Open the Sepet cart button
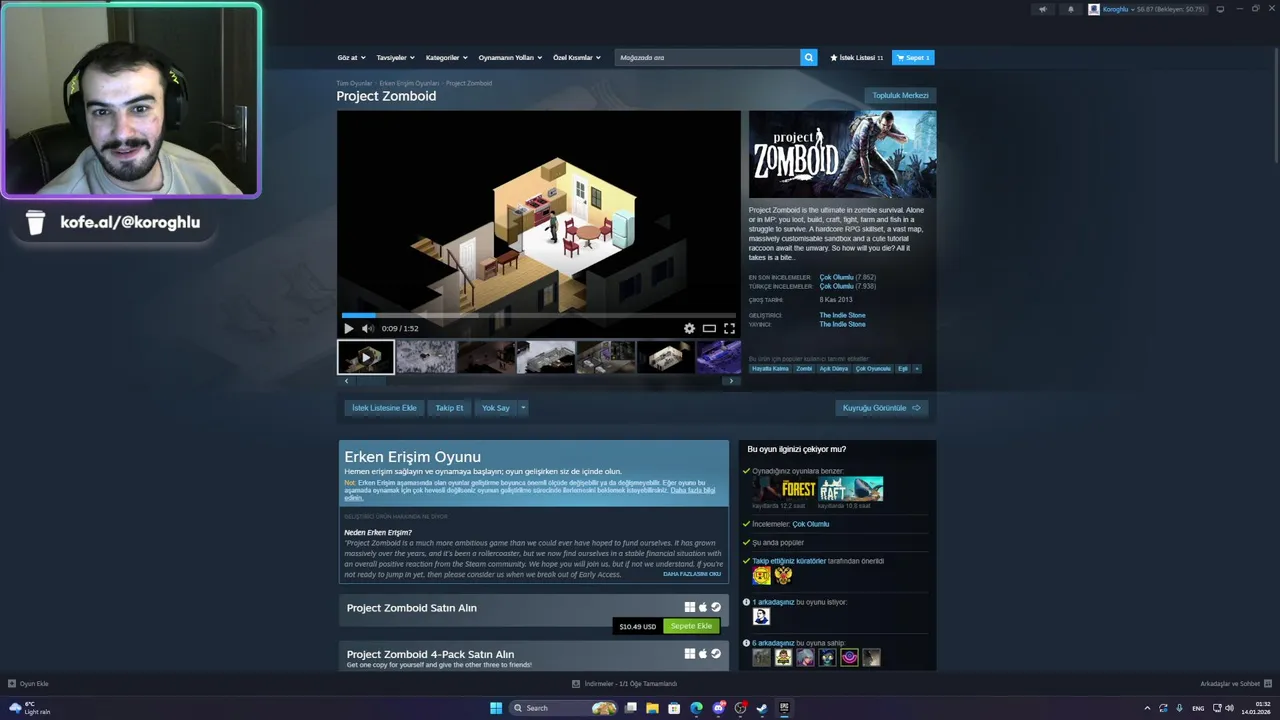Viewport: 1280px width, 720px height. pos(913,58)
